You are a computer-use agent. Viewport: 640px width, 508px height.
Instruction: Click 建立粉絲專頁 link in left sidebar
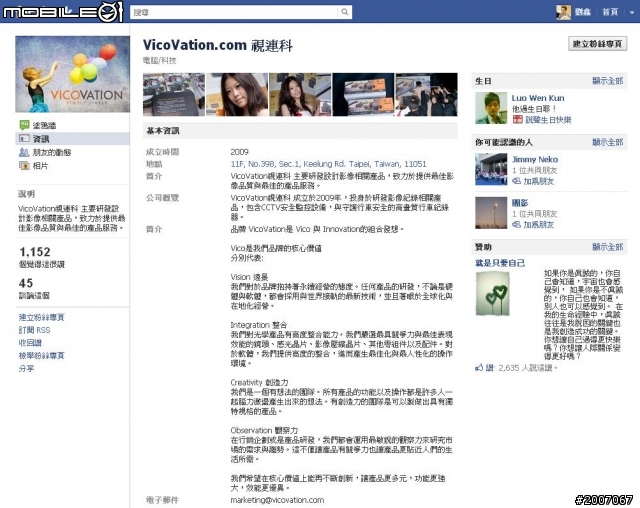42,317
